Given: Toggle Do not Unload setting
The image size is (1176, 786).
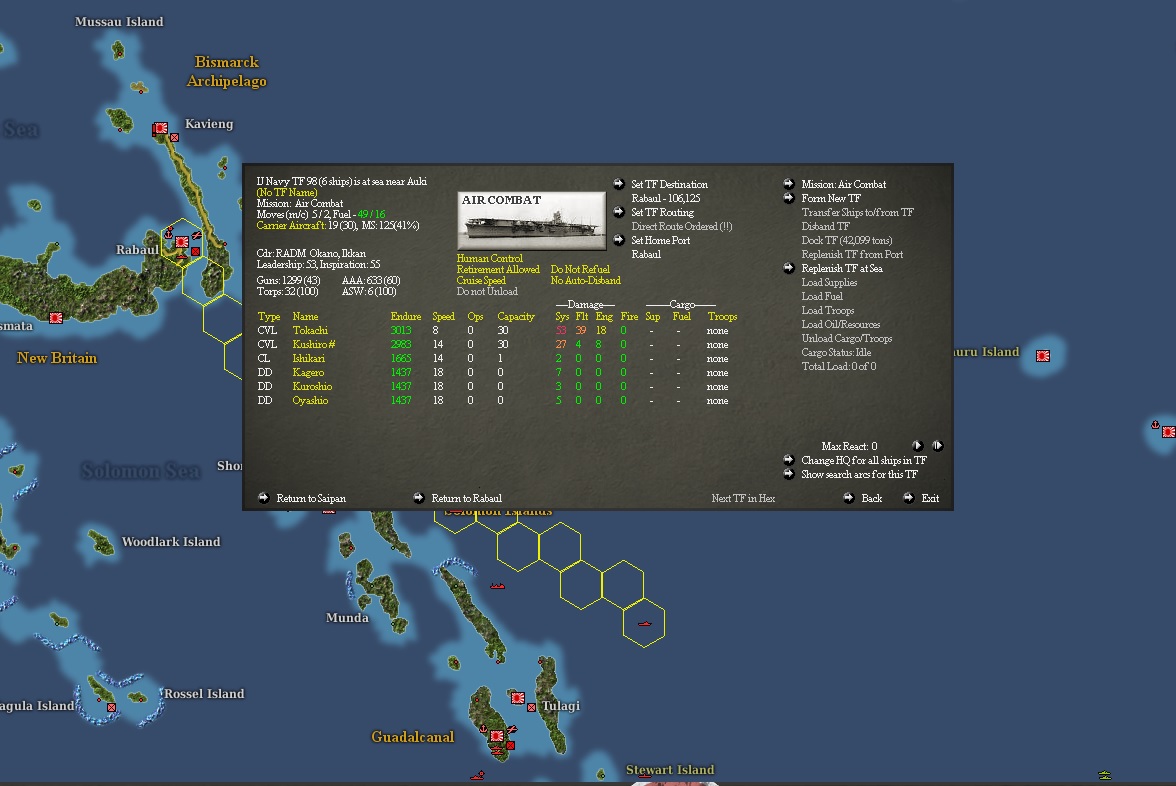Looking at the screenshot, I should [487, 291].
